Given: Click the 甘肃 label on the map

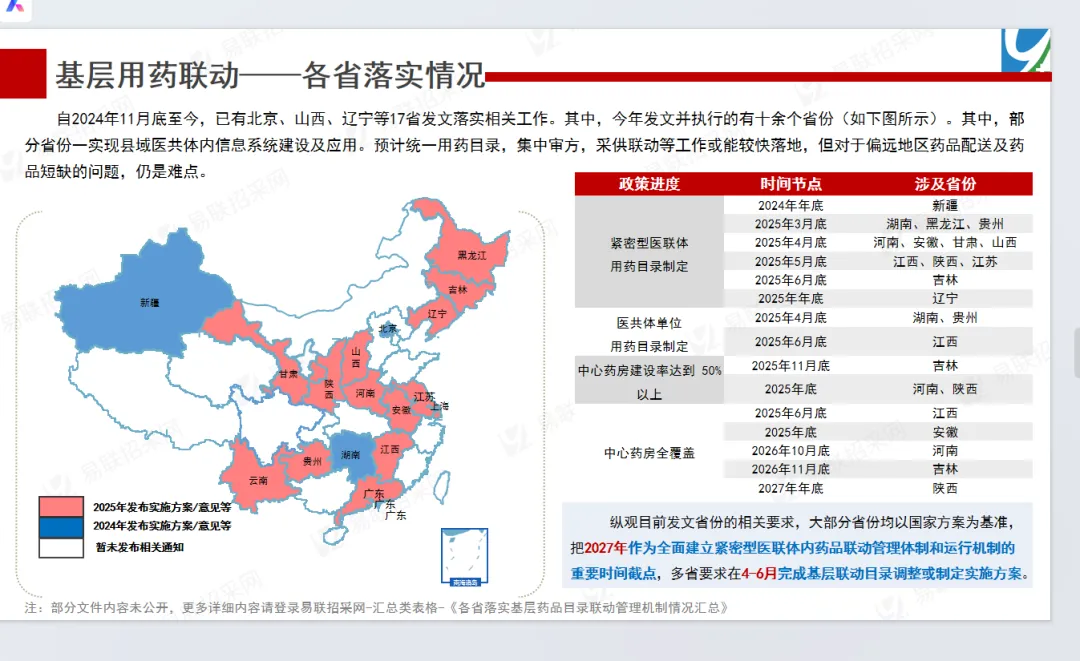Looking at the screenshot, I should (x=289, y=374).
